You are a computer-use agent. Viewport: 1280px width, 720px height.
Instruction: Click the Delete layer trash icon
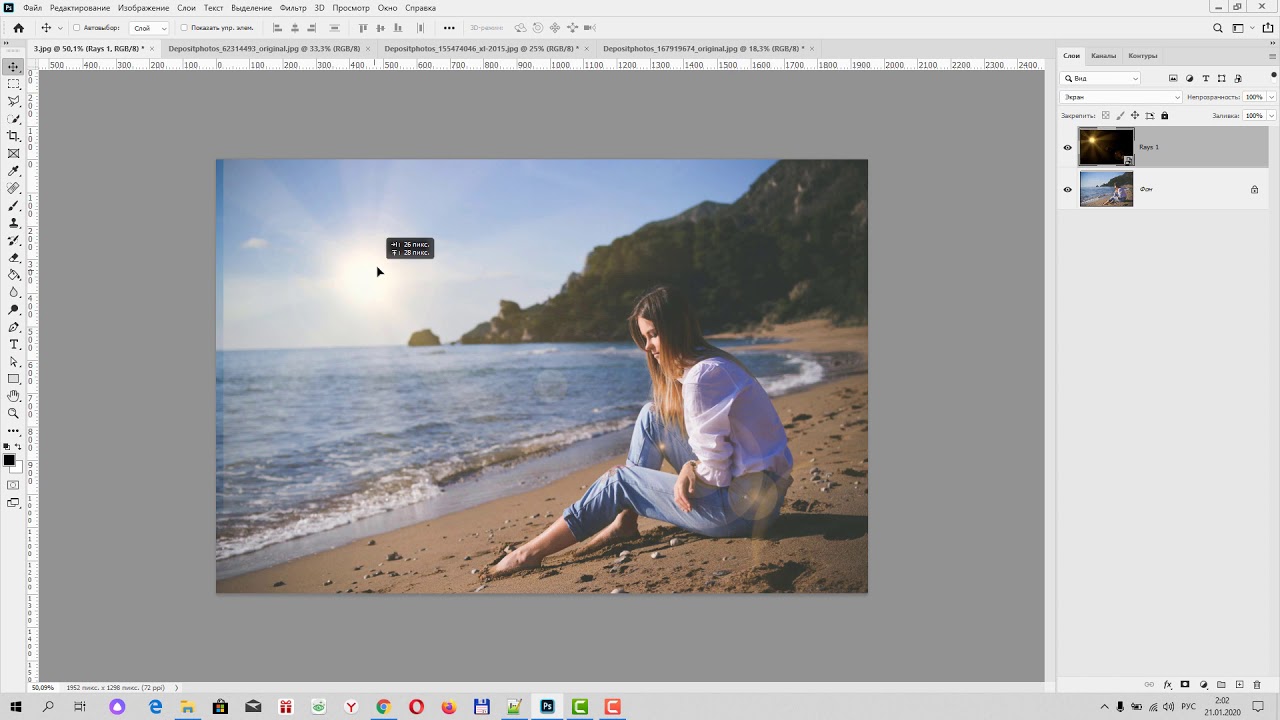click(1257, 685)
